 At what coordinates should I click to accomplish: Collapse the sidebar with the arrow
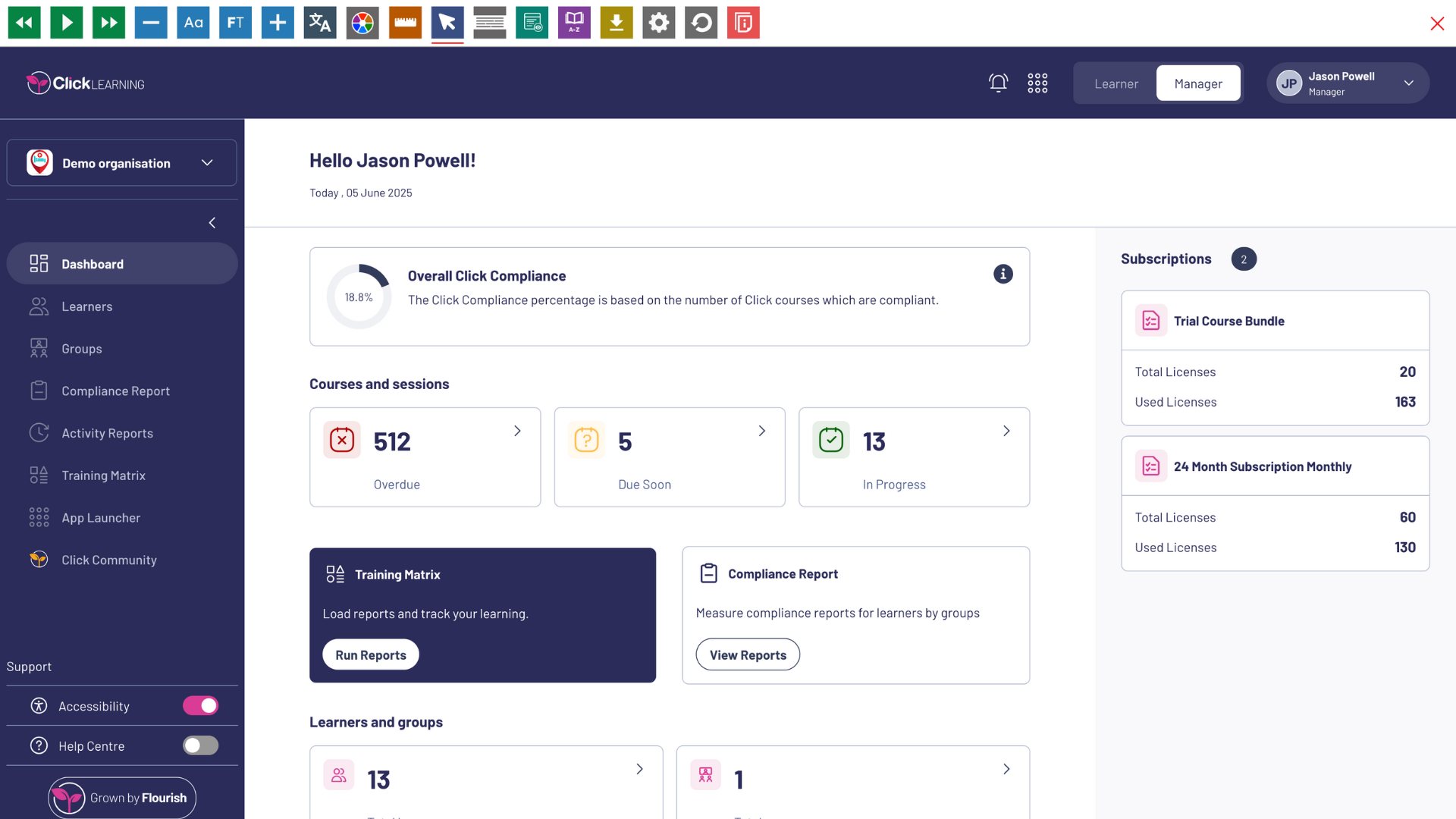click(212, 223)
